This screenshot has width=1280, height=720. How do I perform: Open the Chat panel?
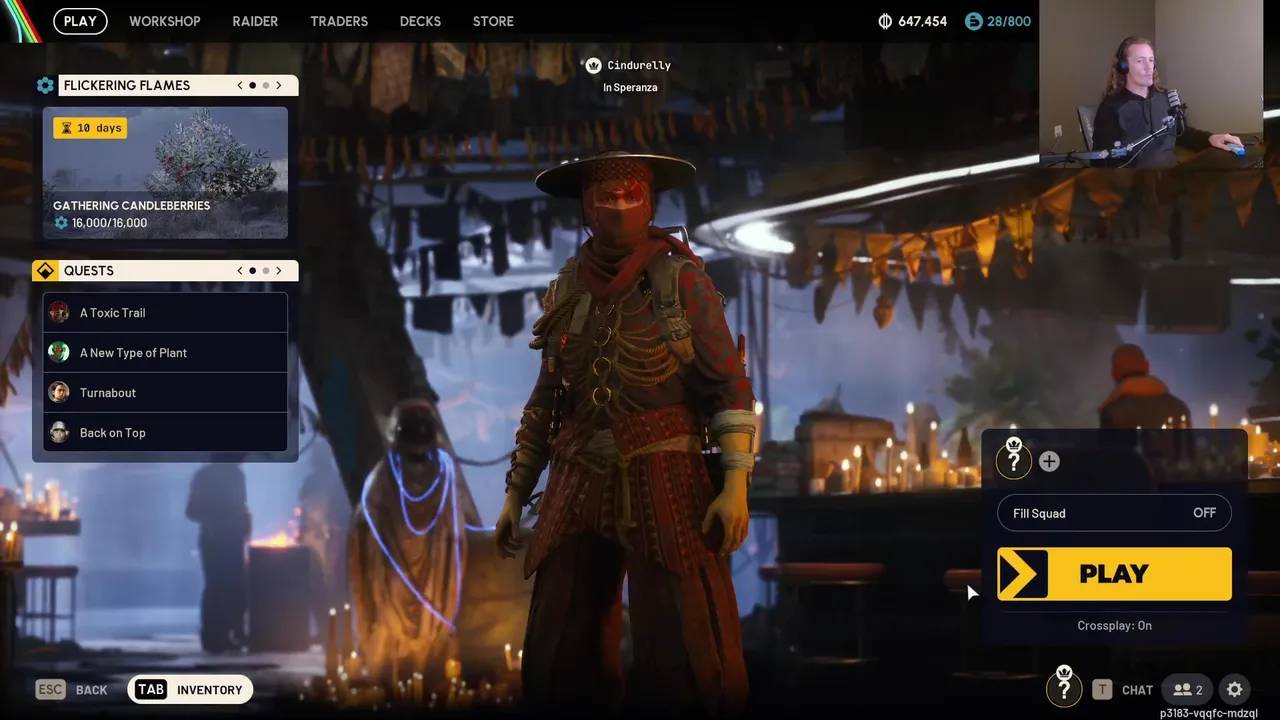point(1137,690)
